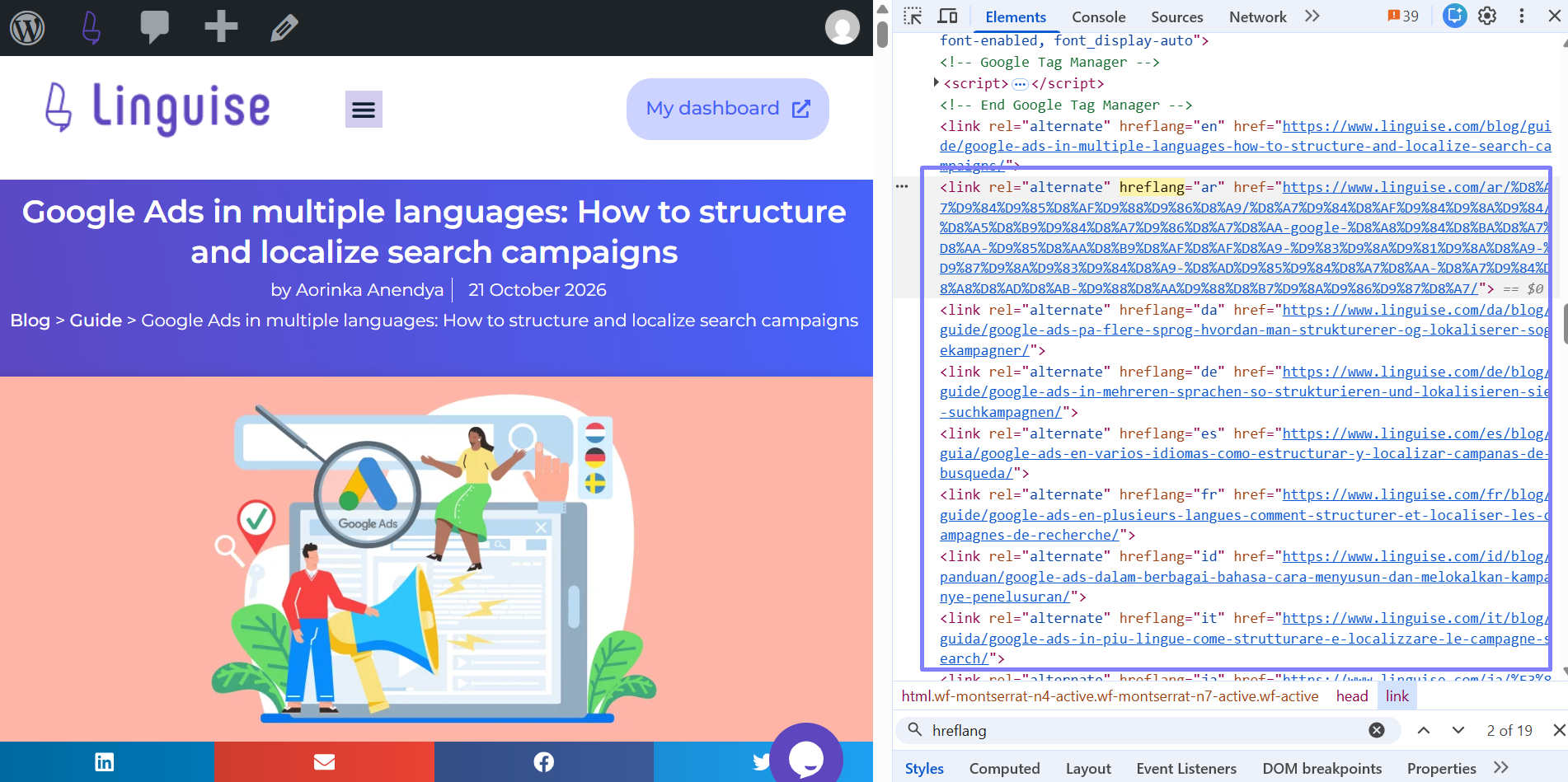Open the Computed pane tab
The width and height of the screenshot is (1568, 782).
point(1004,769)
